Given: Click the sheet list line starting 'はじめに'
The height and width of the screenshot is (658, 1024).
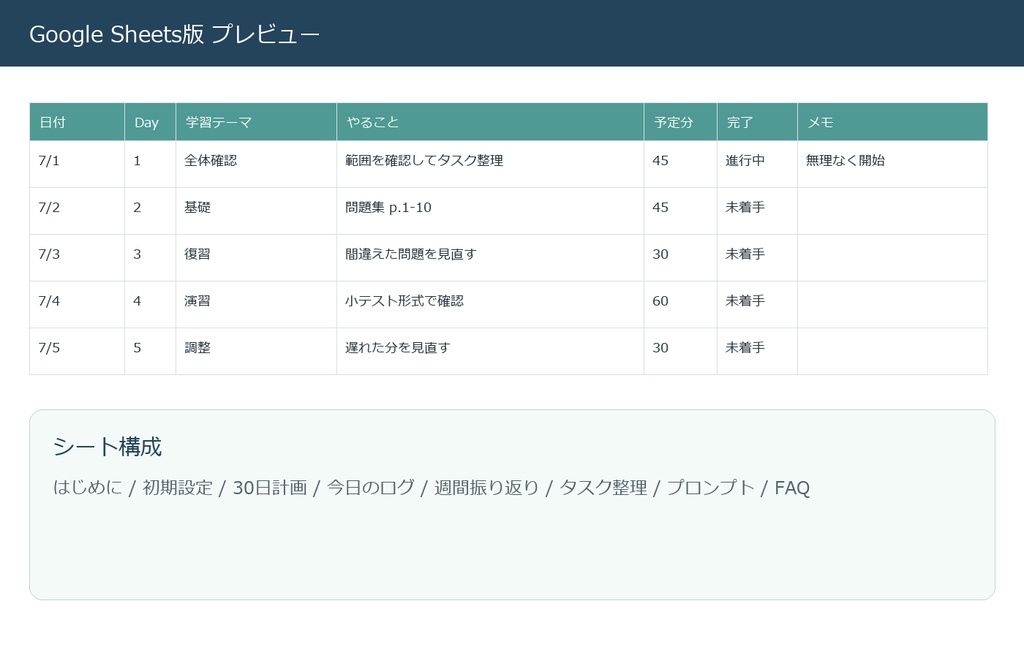Looking at the screenshot, I should click(x=431, y=488).
